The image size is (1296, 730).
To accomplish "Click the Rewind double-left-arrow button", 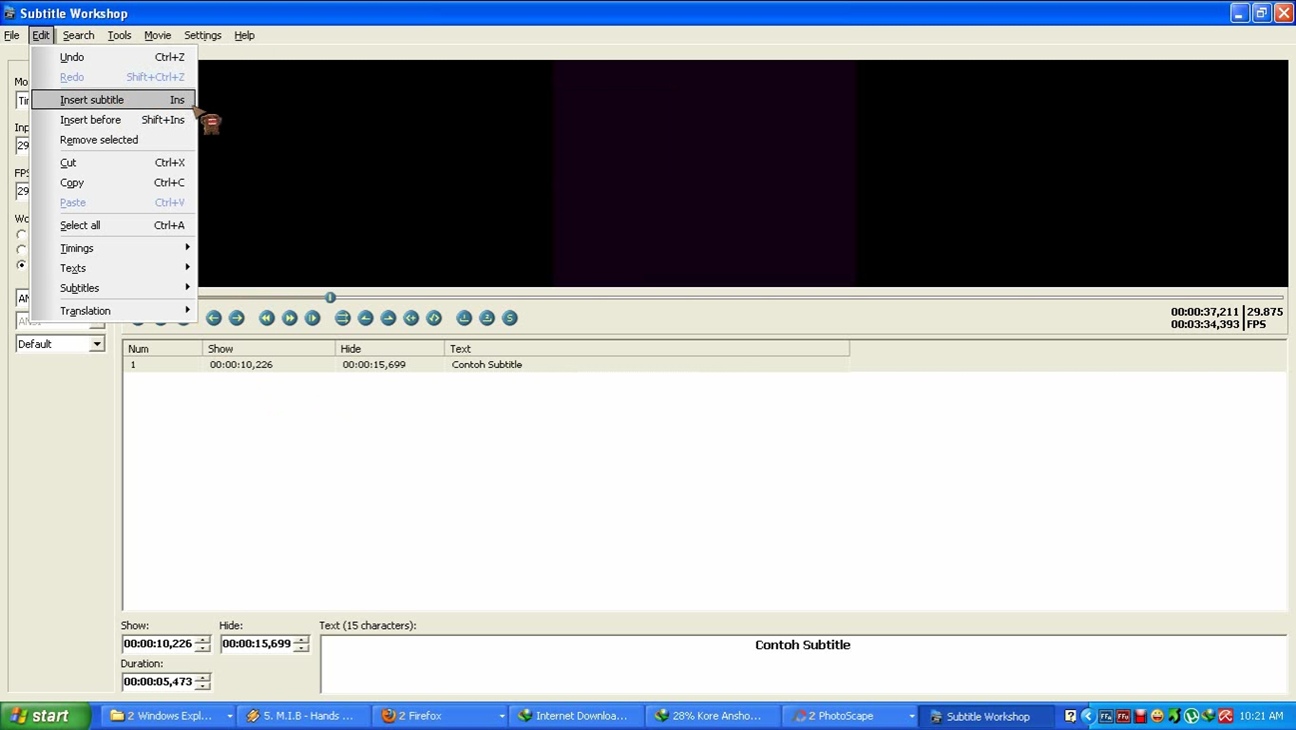I will click(267, 318).
